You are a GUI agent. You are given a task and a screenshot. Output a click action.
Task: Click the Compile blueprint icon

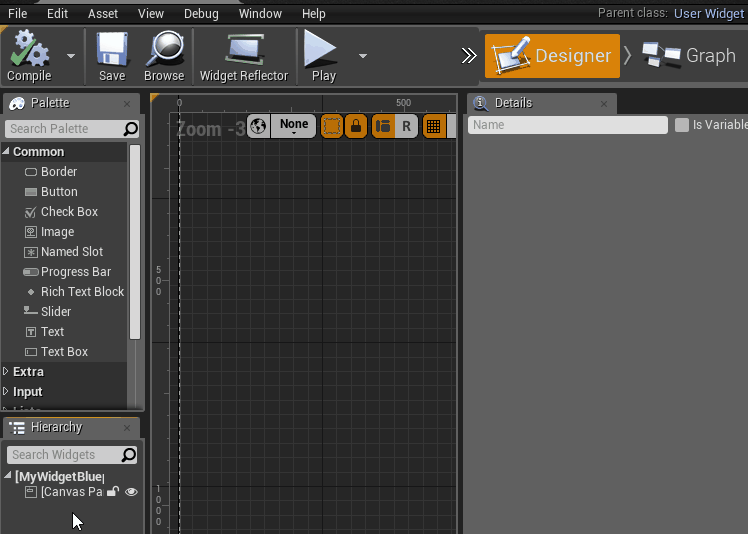tap(29, 50)
